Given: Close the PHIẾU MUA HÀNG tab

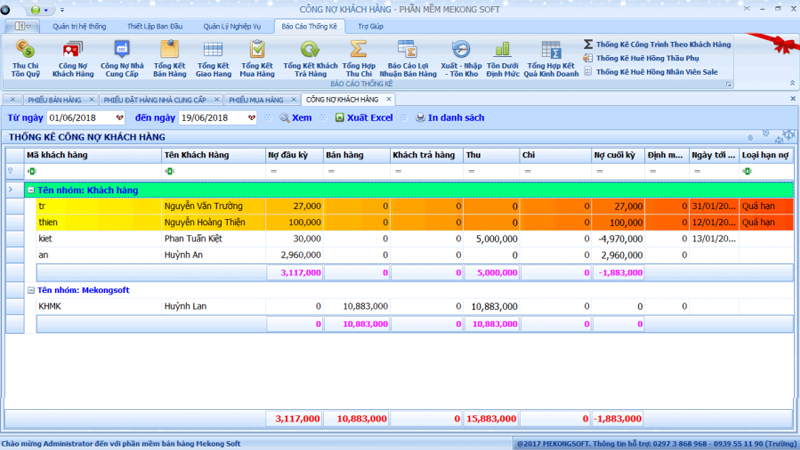Looking at the screenshot, I should [x=293, y=100].
